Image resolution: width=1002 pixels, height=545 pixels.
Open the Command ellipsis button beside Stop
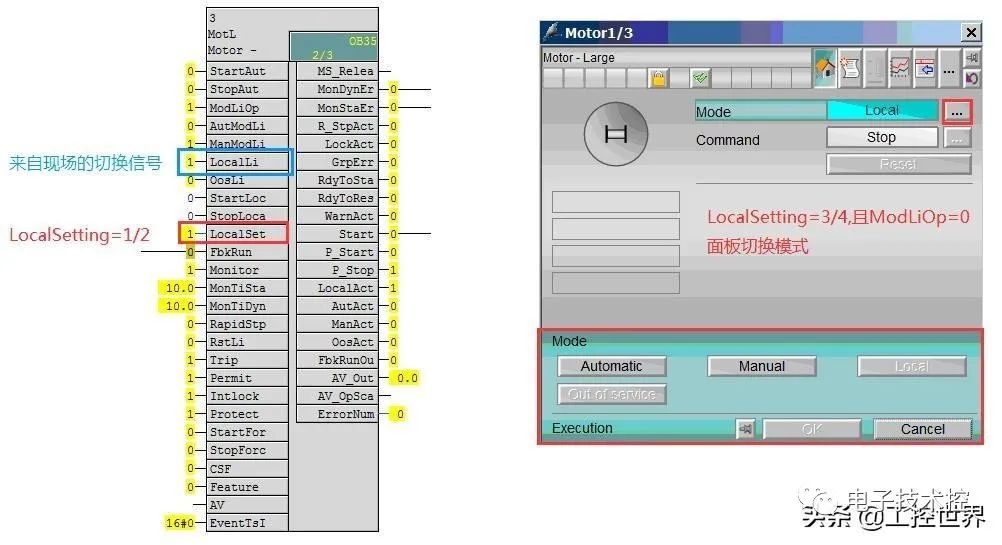(x=957, y=138)
